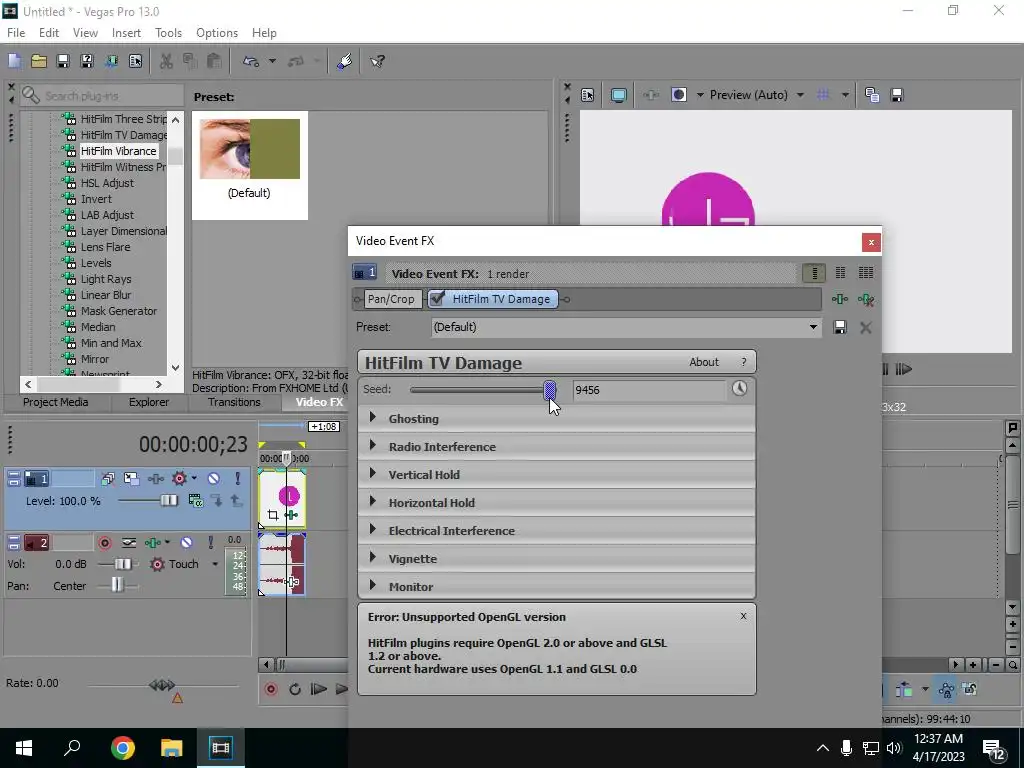The width and height of the screenshot is (1024, 768).
Task: Save preview snapshot to file
Action: (897, 95)
